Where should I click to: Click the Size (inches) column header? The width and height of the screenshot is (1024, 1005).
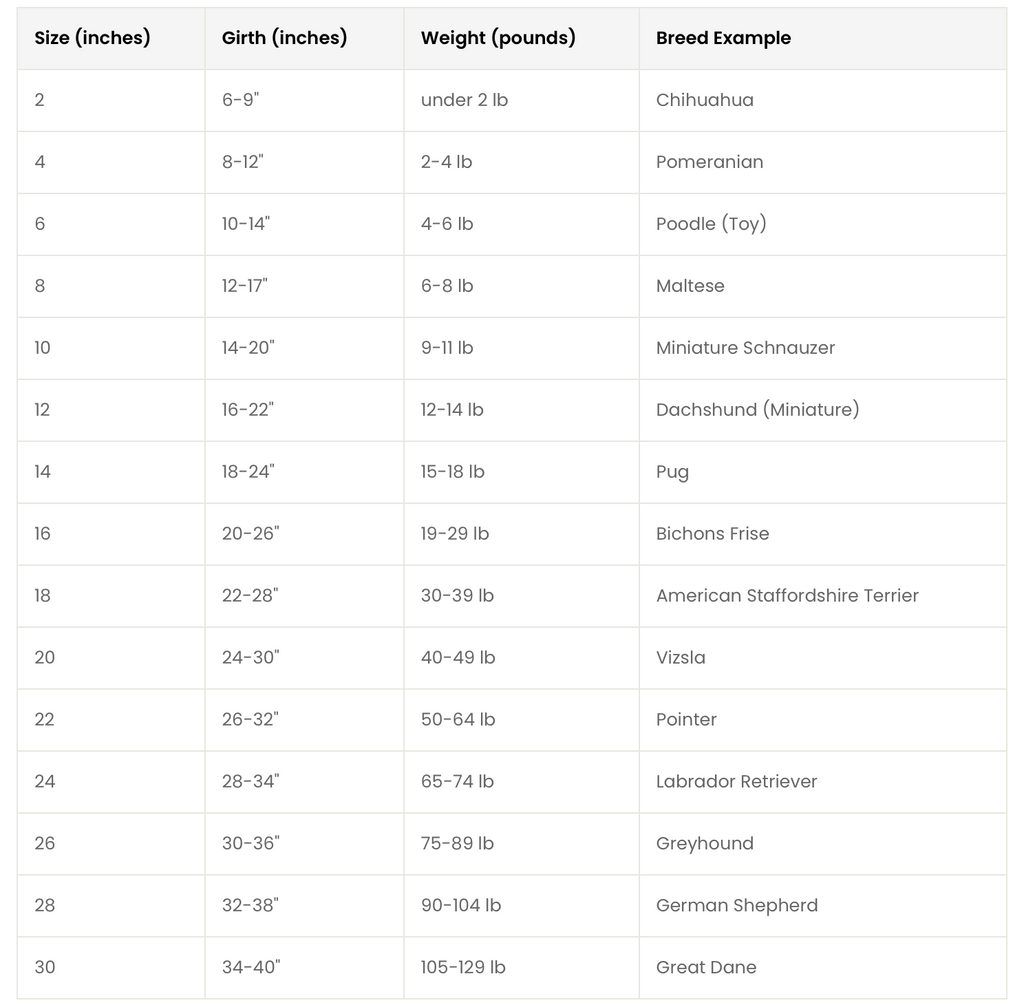[x=111, y=39]
